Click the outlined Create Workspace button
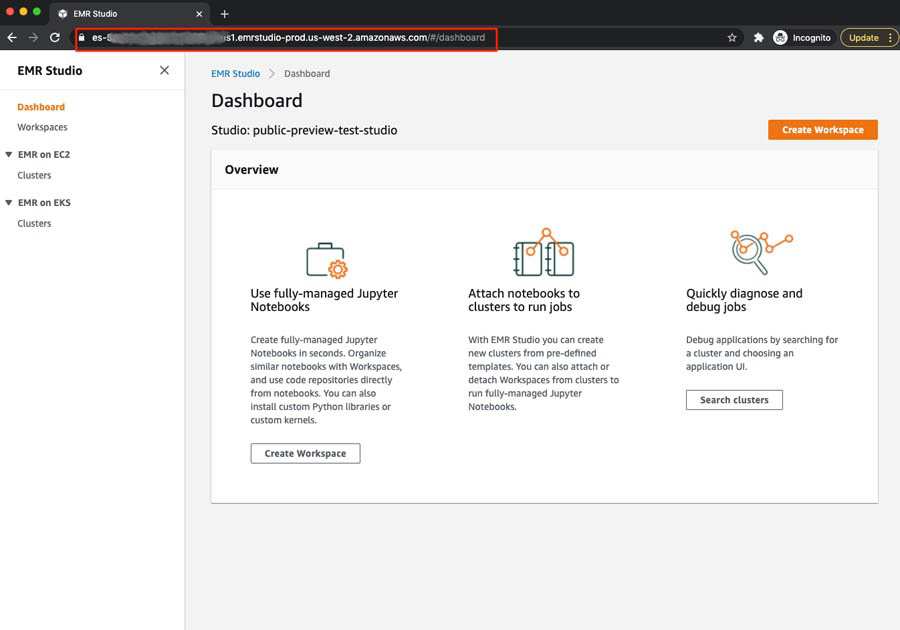Image resolution: width=900 pixels, height=630 pixels. coord(305,453)
